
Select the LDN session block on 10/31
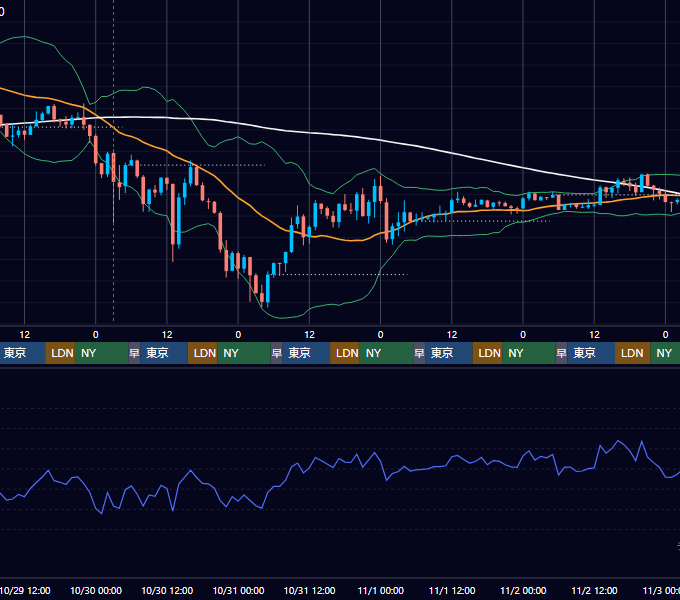pos(345,353)
